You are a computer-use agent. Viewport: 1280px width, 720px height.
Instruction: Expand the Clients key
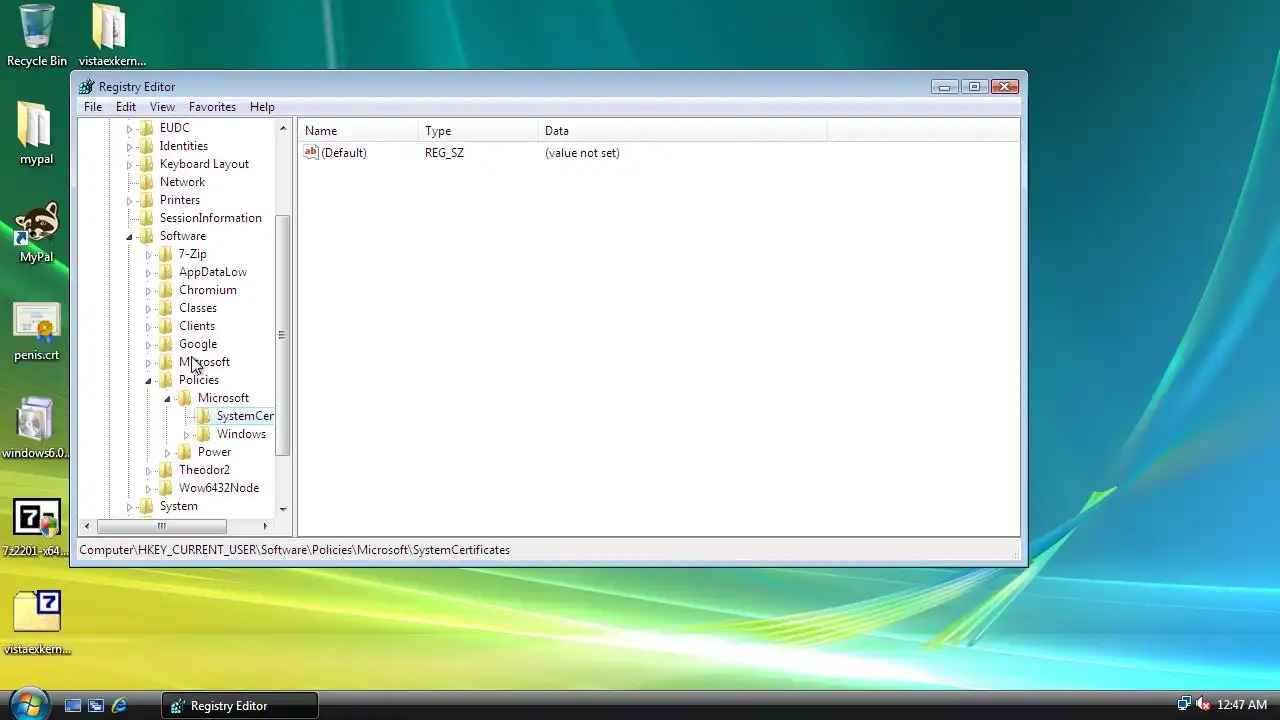148,326
